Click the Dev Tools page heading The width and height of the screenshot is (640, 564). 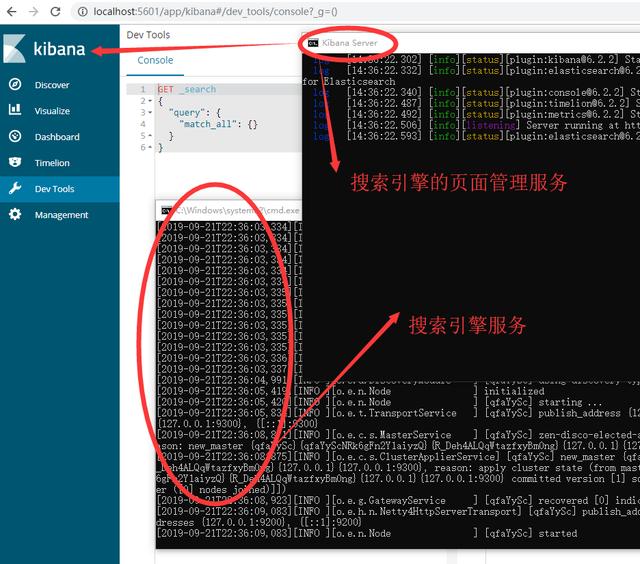pos(148,35)
